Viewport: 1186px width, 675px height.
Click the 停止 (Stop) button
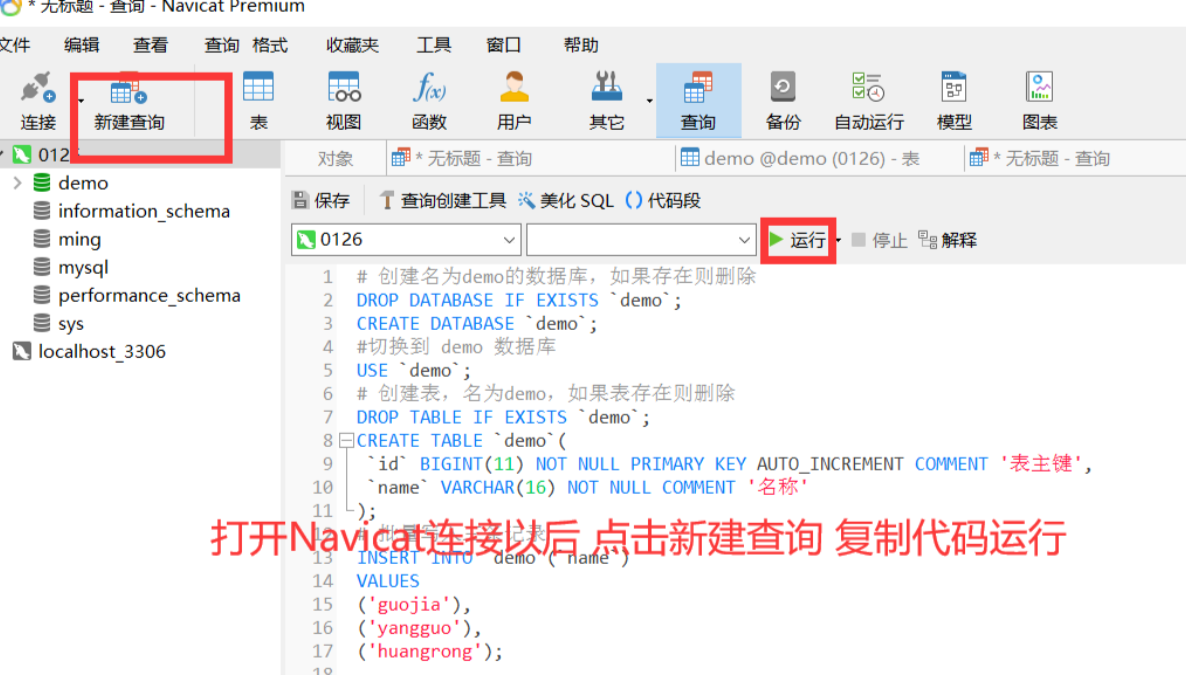pyautogui.click(x=879, y=240)
